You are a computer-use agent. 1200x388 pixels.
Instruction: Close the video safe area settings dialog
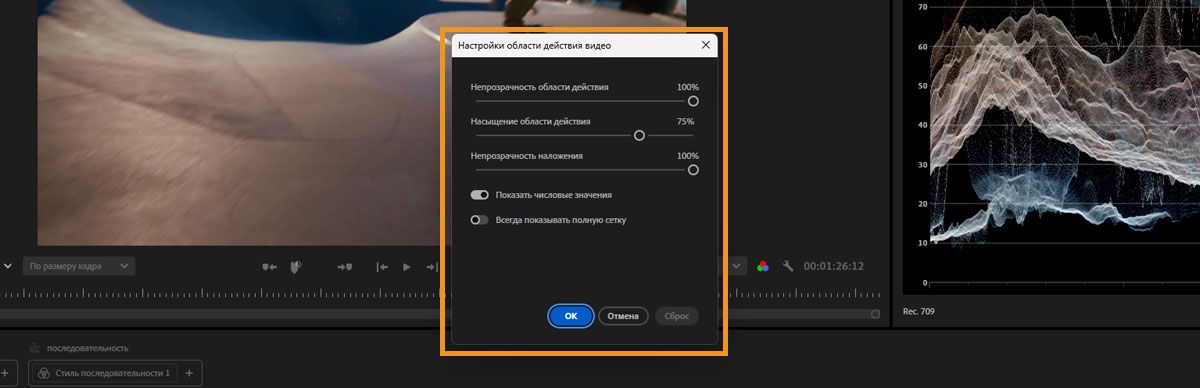pos(705,45)
